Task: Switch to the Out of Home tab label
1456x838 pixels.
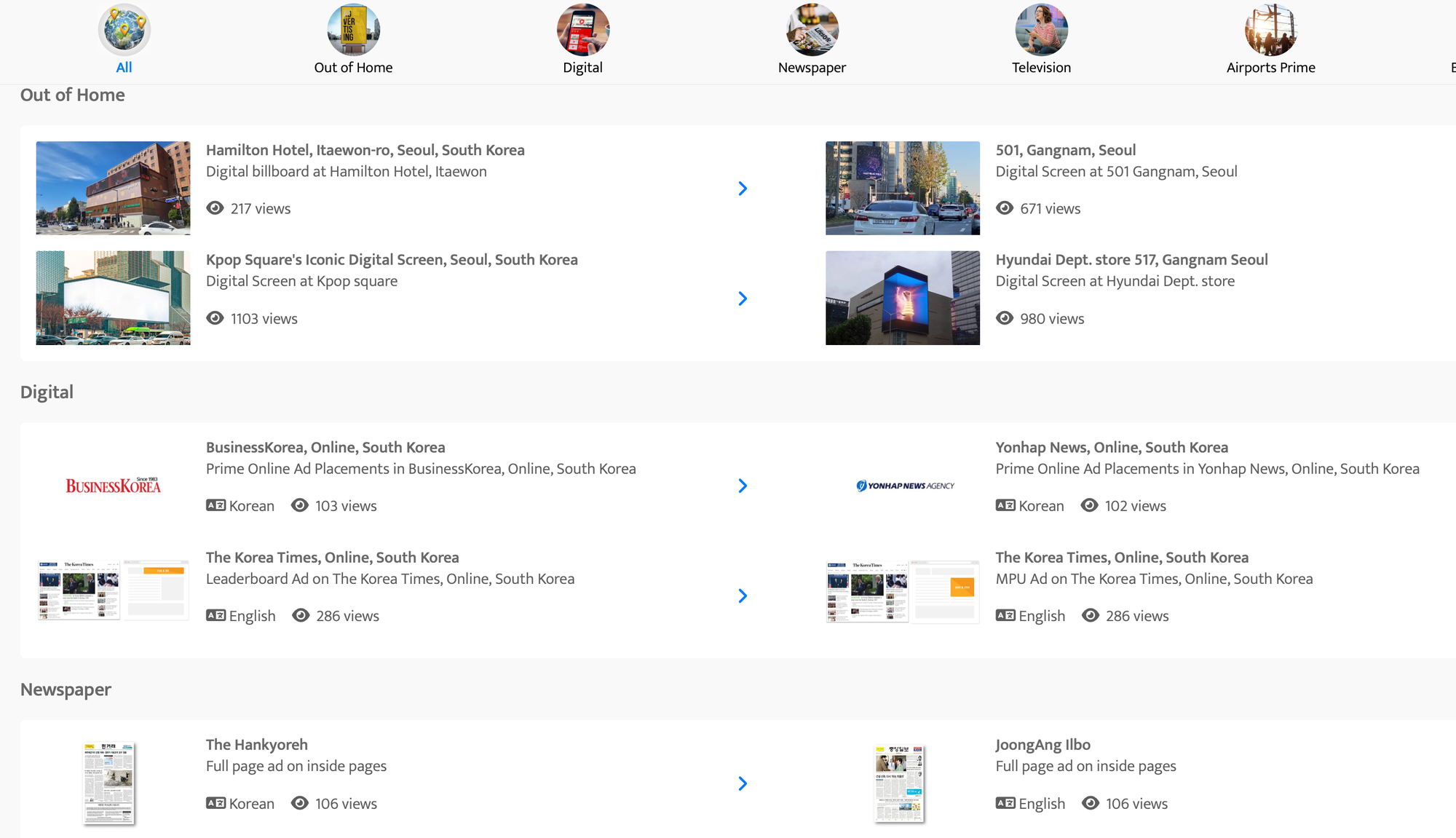Action: pyautogui.click(x=354, y=68)
